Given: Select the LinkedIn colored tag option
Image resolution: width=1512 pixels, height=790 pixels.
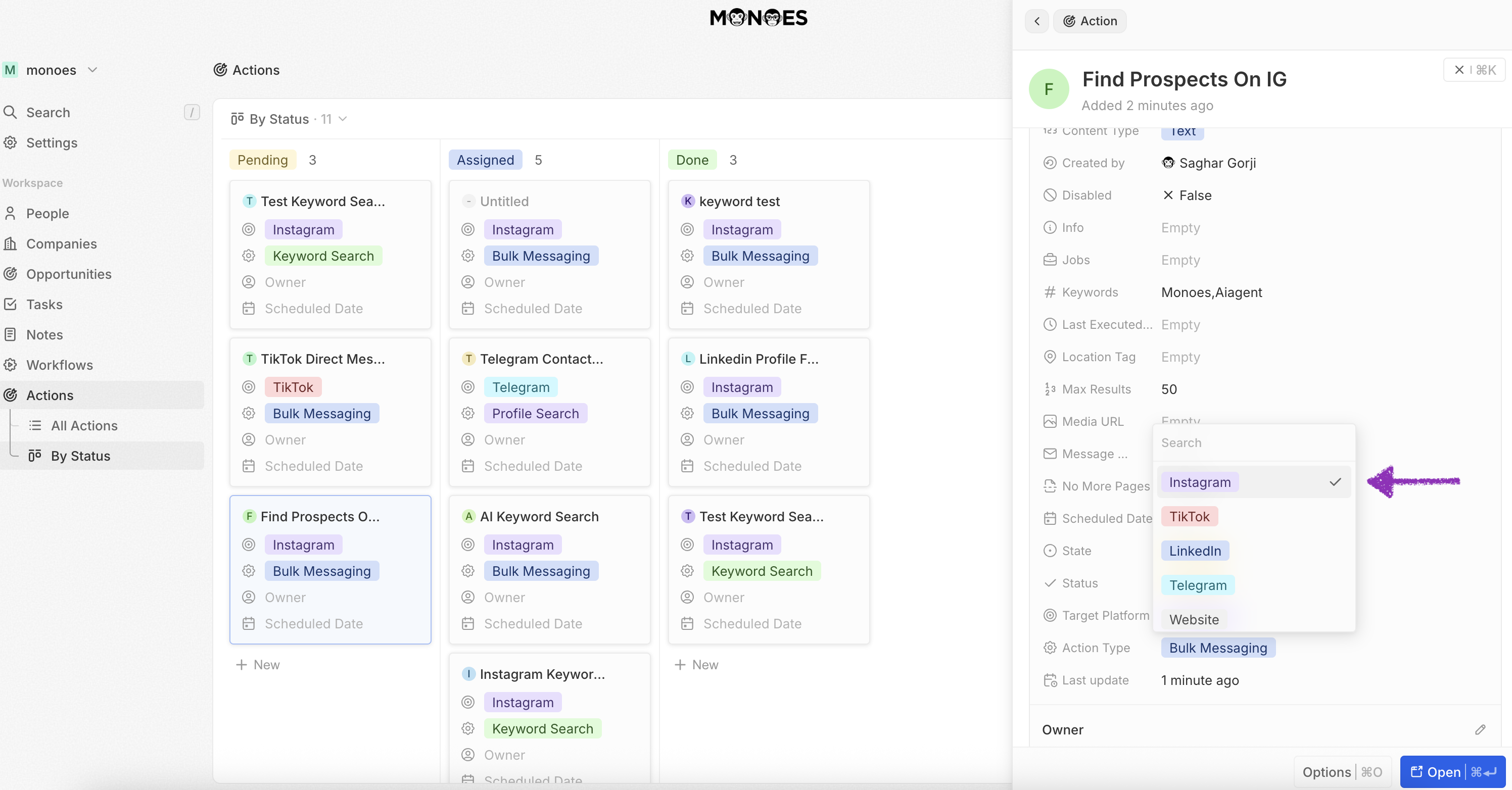Looking at the screenshot, I should [x=1195, y=551].
